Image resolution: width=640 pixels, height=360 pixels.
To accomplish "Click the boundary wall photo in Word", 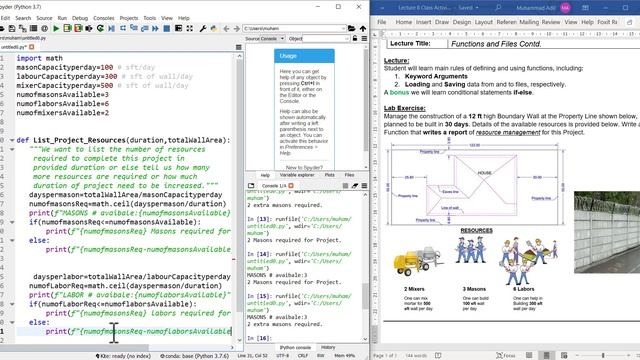I will [x=607, y=232].
